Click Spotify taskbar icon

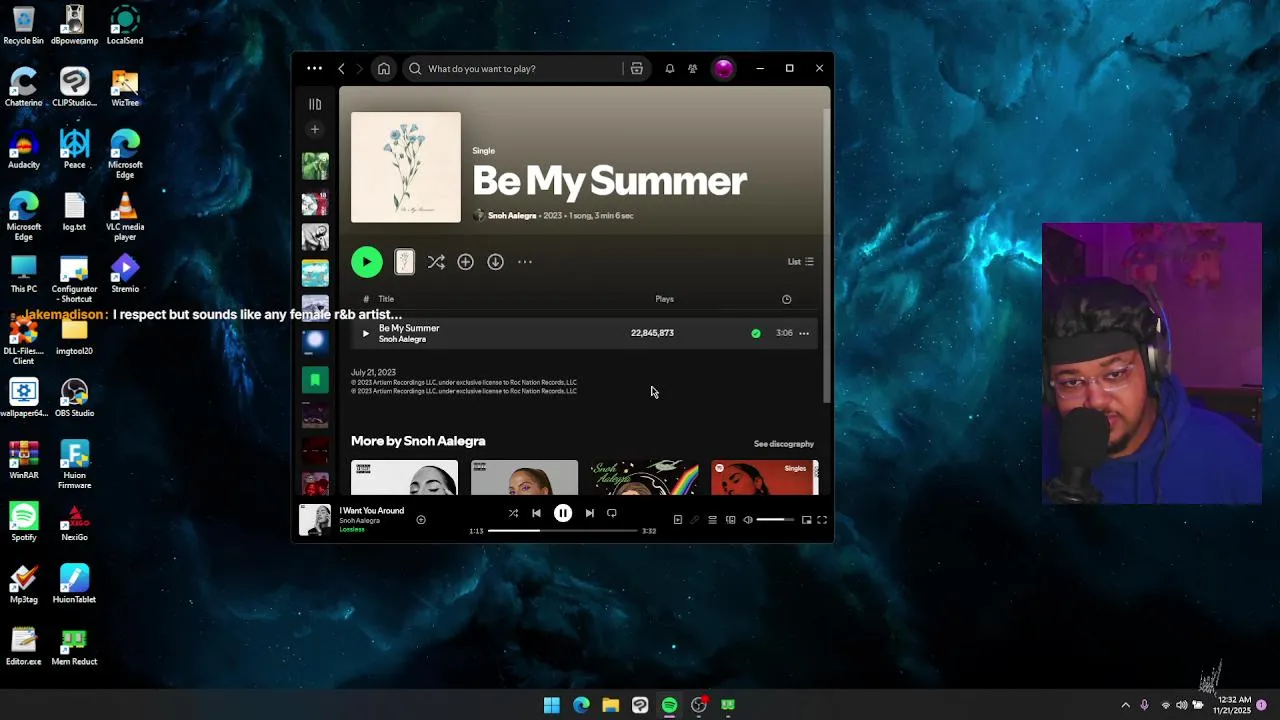coord(669,705)
